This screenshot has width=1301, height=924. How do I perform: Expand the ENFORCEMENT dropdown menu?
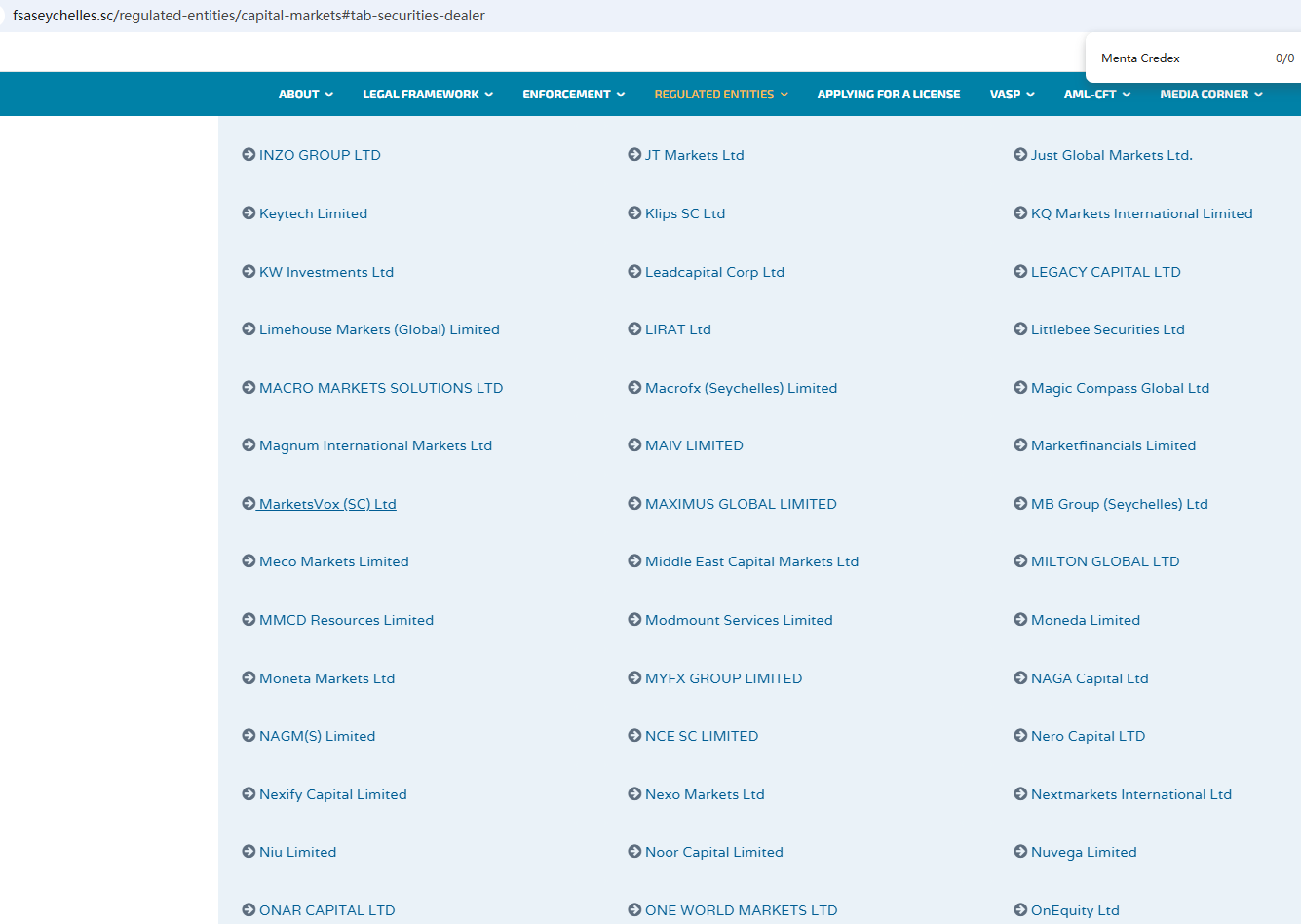[x=573, y=95]
